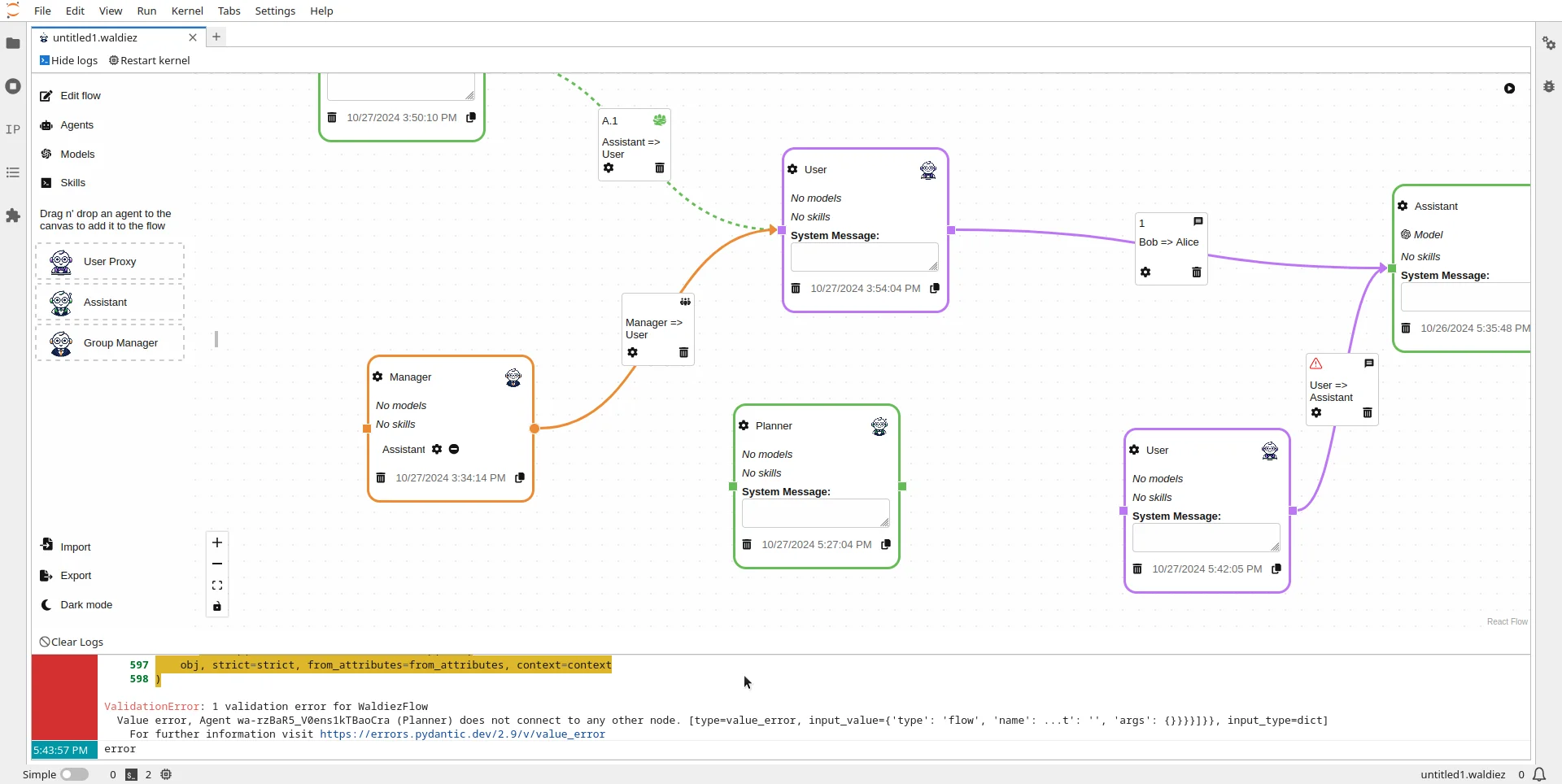Clone the Manager node with copy icon
Screen dimensions: 1562x784
(x=520, y=478)
